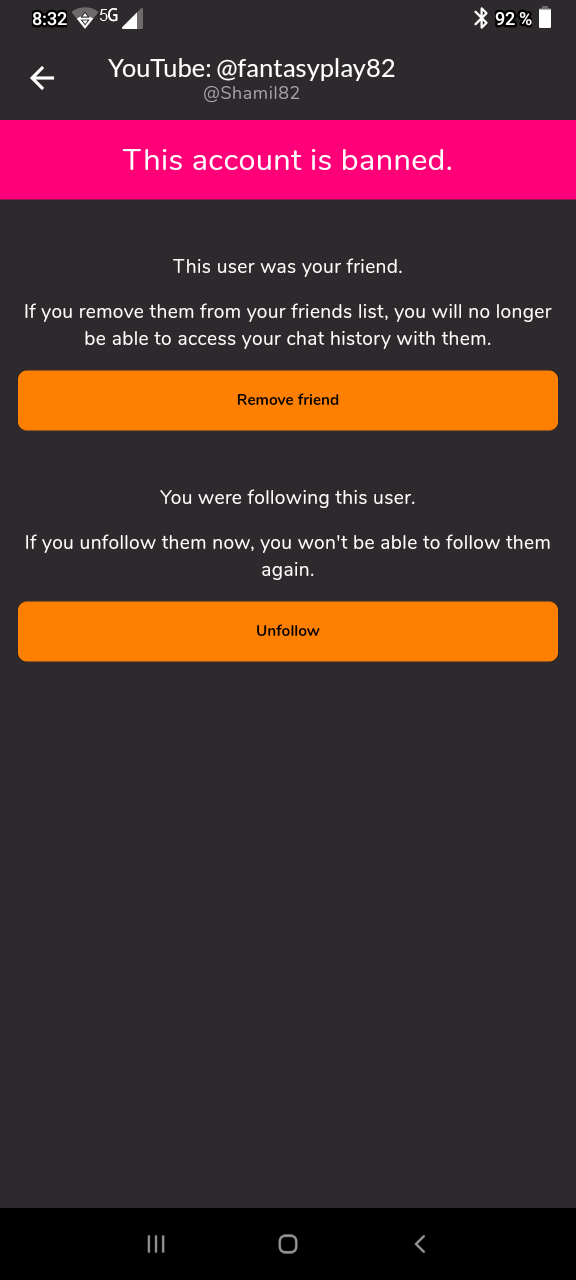The height and width of the screenshot is (1280, 576).
Task: Open Android recent apps button
Action: tap(156, 1244)
